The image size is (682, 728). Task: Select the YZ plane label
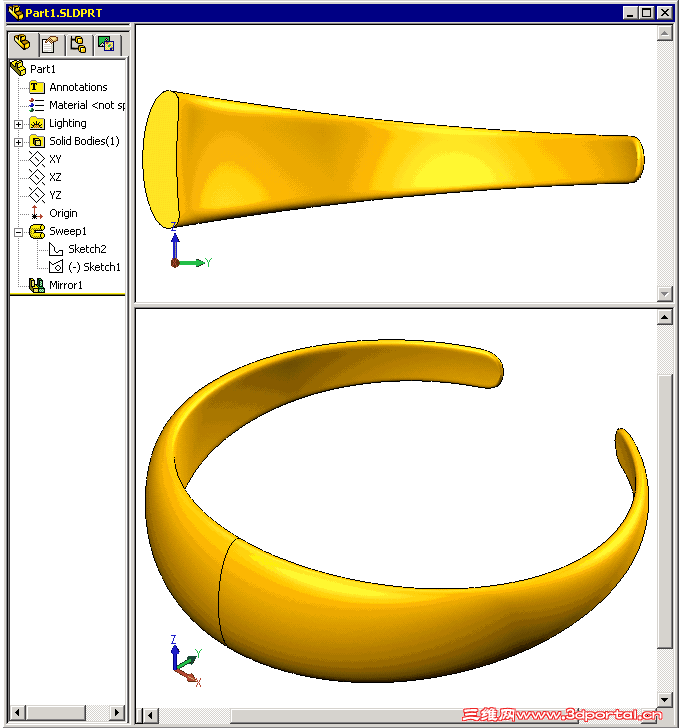coord(55,195)
